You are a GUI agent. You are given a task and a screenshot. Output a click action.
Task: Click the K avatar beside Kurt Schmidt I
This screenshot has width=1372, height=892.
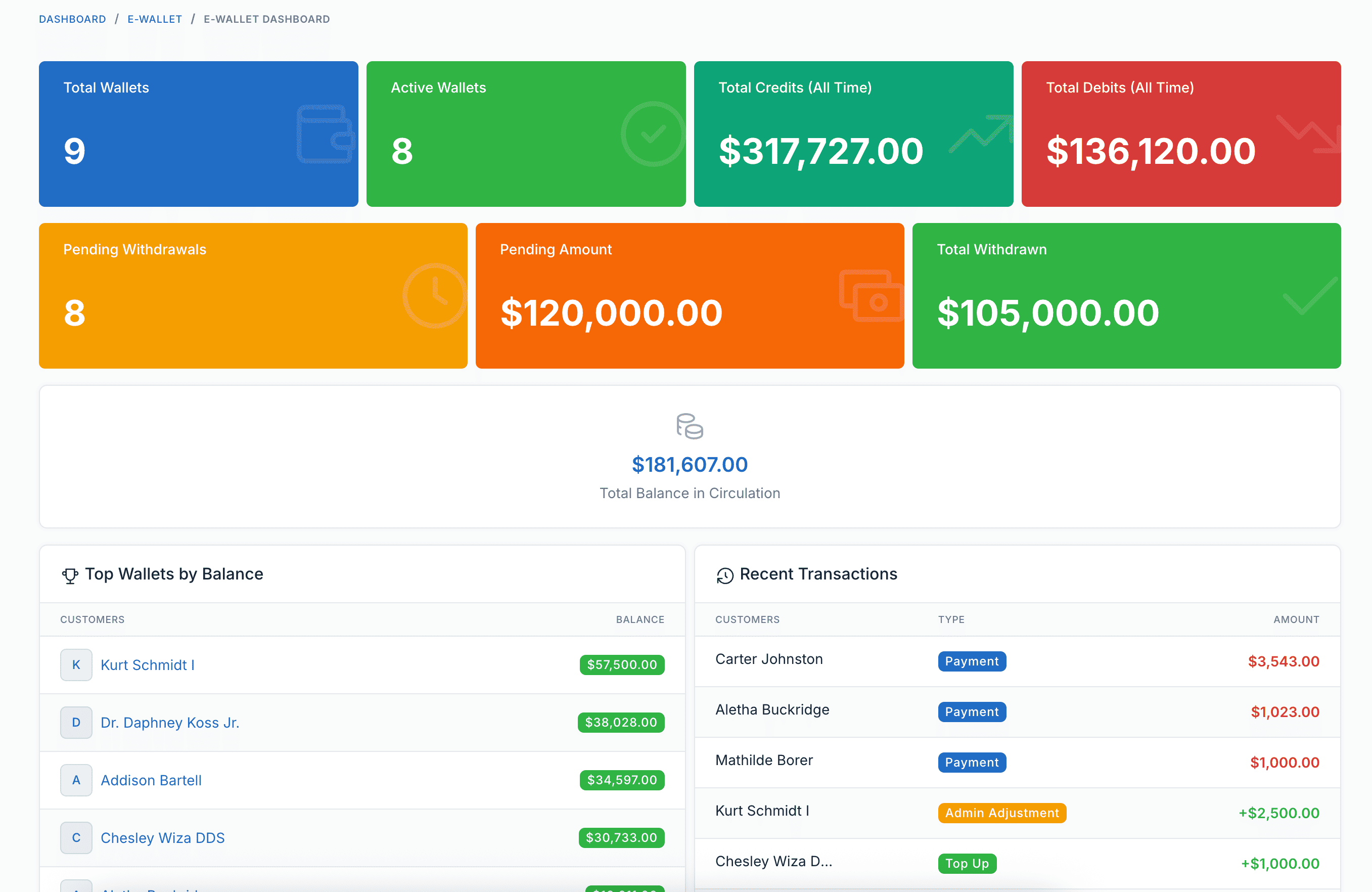[75, 665]
